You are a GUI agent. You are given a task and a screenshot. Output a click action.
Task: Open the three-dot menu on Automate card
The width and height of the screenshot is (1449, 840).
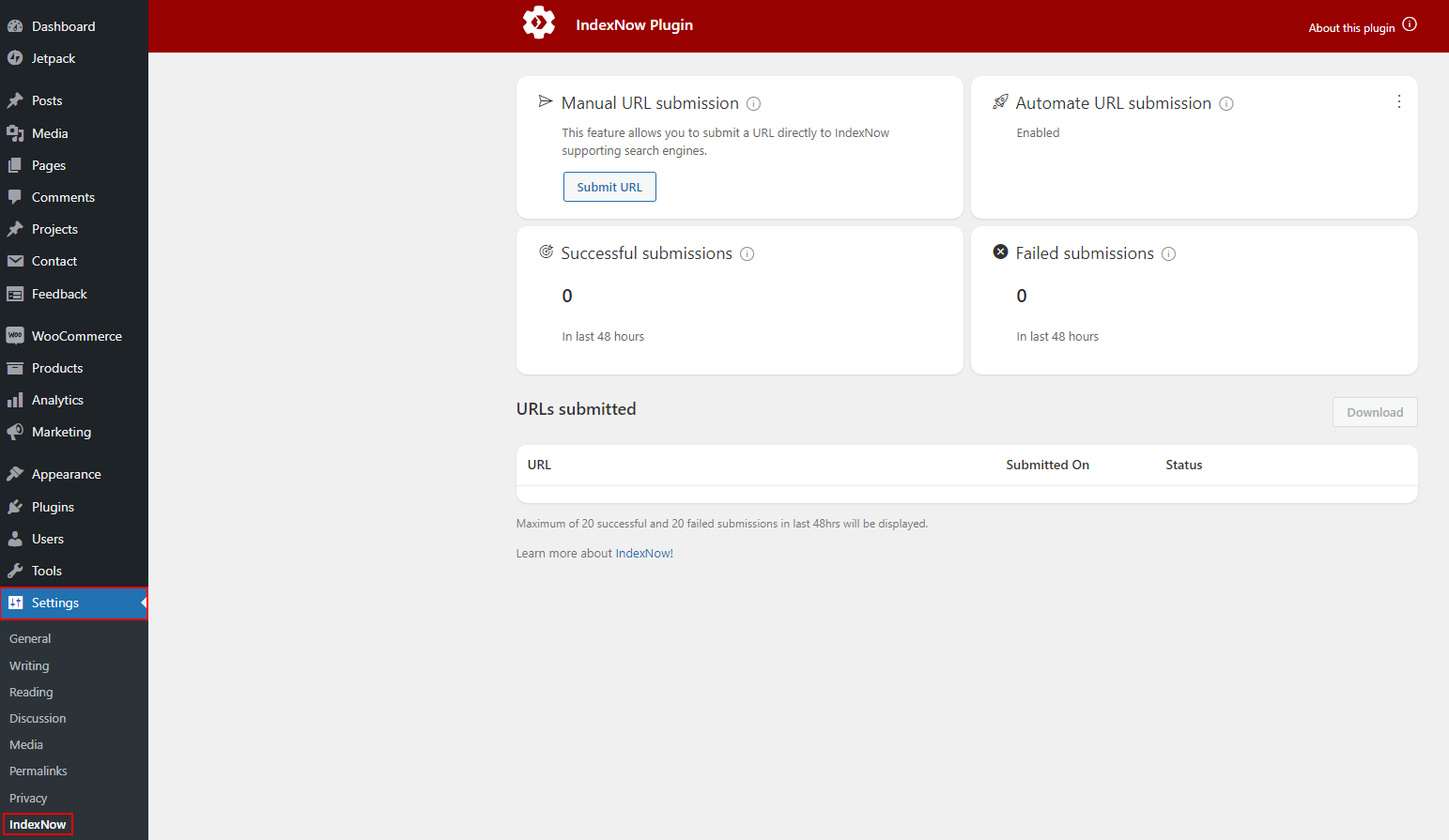(x=1399, y=101)
